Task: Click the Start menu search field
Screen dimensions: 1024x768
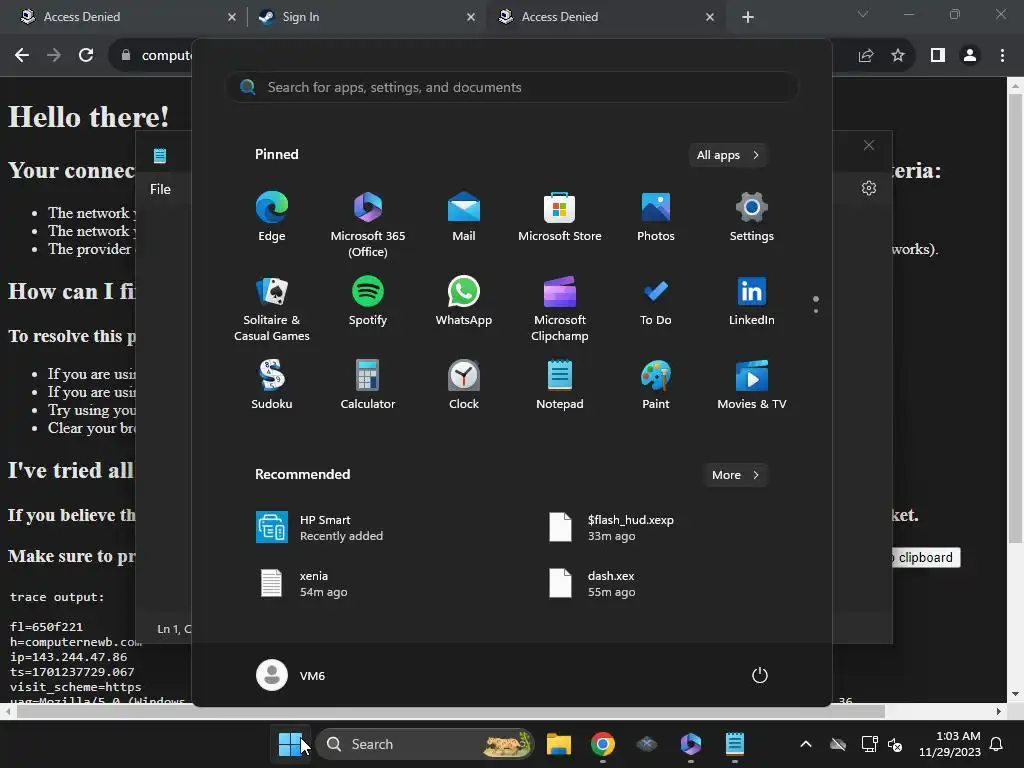Action: tap(512, 88)
